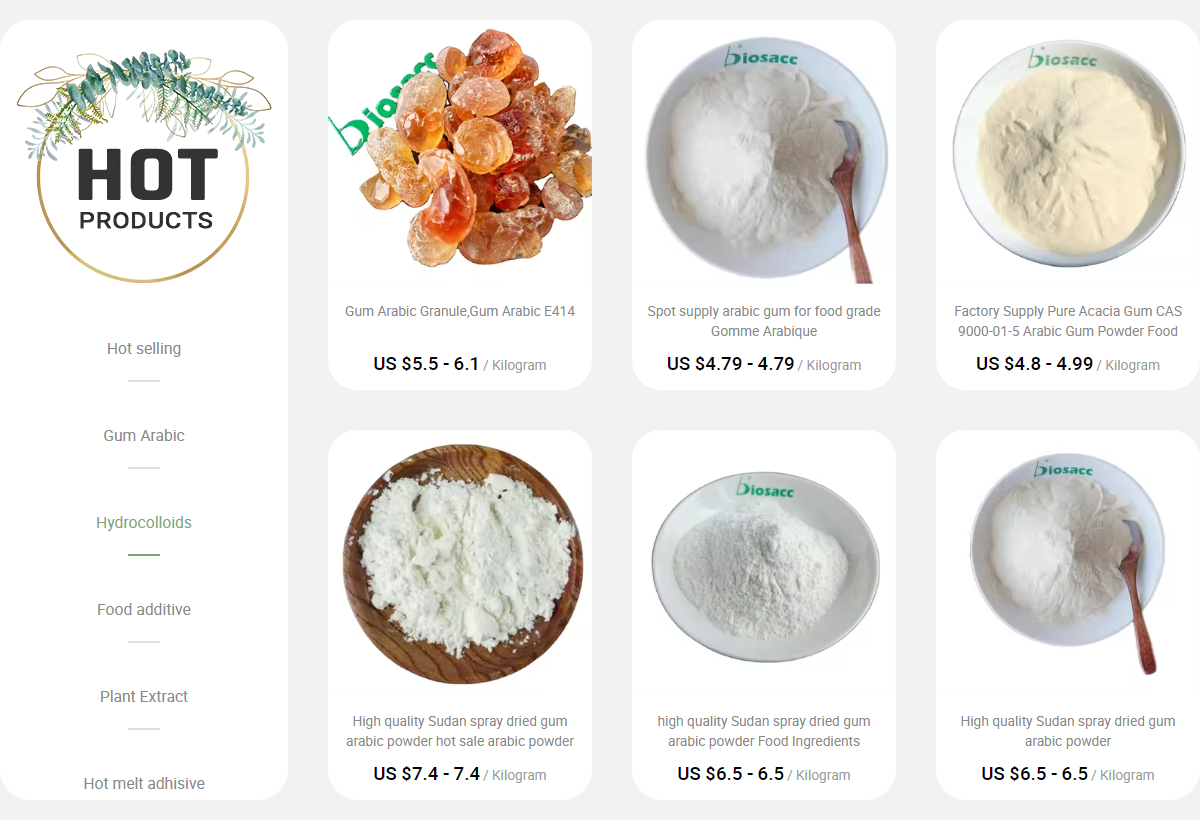Select the Hot selling category
1200x820 pixels.
(144, 349)
